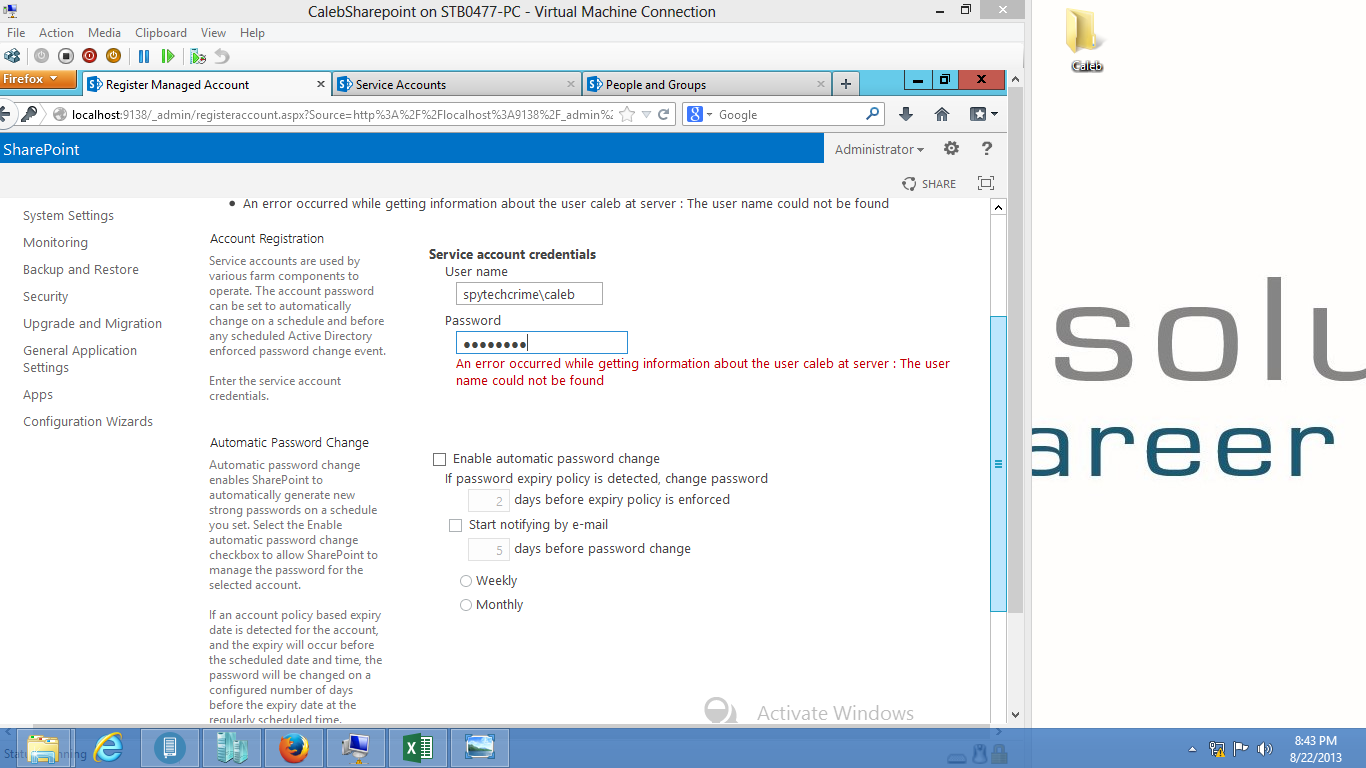Go to the Firefox Home page icon

[x=942, y=114]
